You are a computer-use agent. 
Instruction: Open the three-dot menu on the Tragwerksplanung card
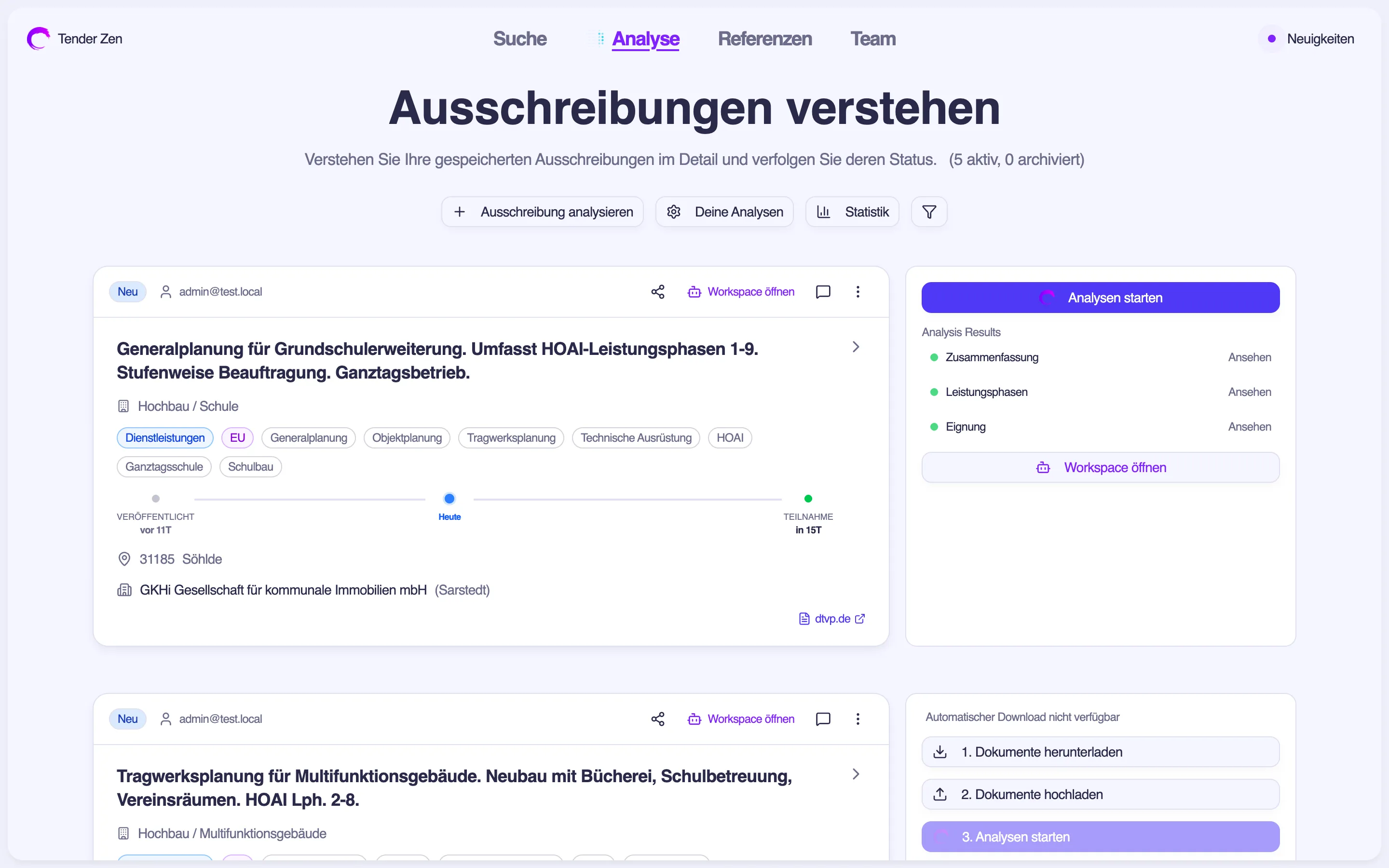tap(858, 719)
